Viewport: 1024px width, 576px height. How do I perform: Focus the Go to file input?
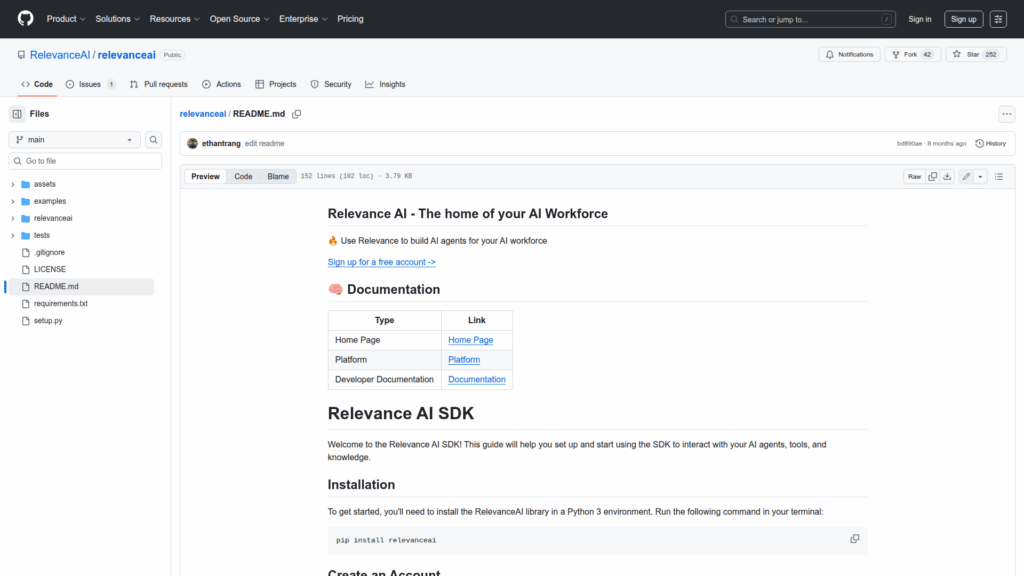pos(85,161)
